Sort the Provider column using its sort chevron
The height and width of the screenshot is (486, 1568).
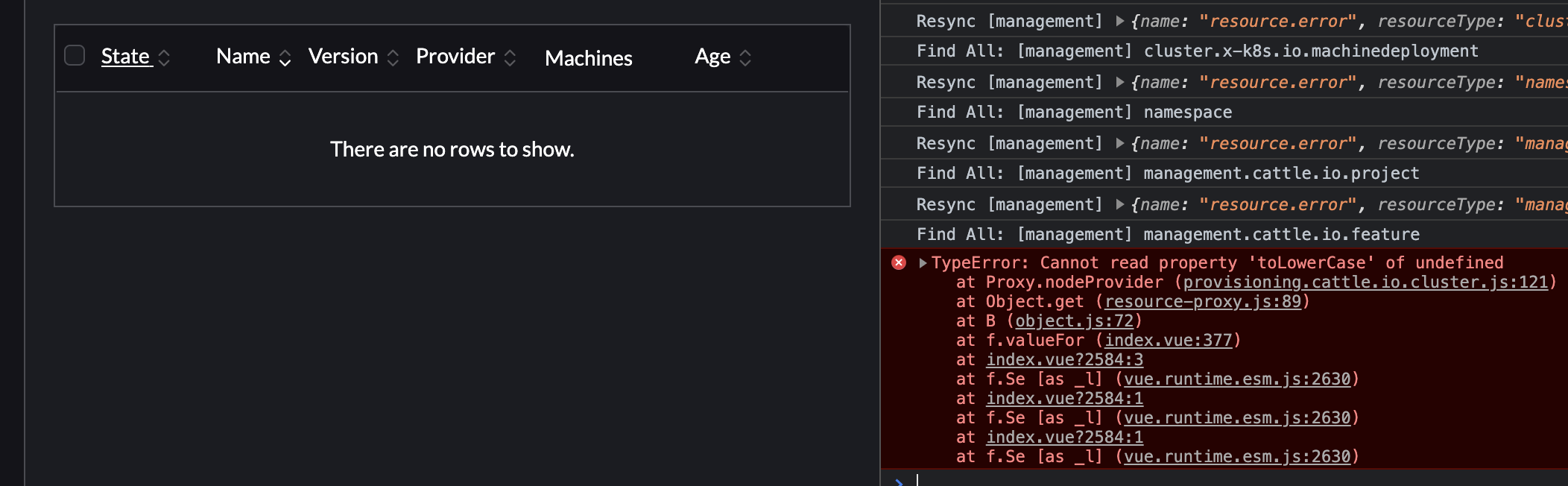(x=510, y=56)
